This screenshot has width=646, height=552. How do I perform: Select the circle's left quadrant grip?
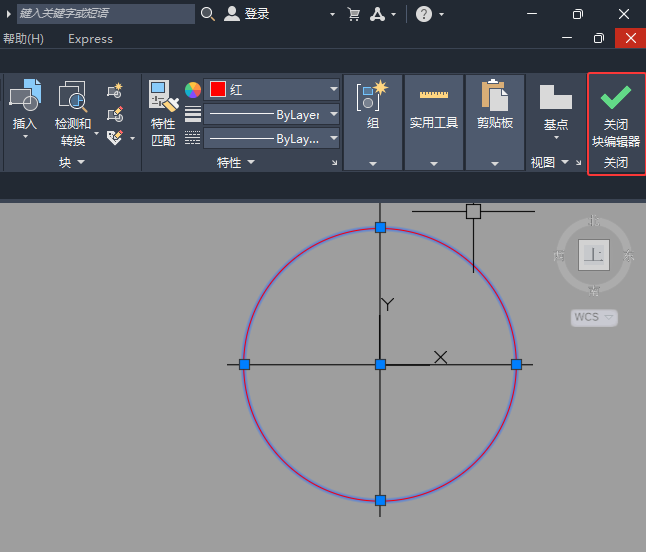244,364
